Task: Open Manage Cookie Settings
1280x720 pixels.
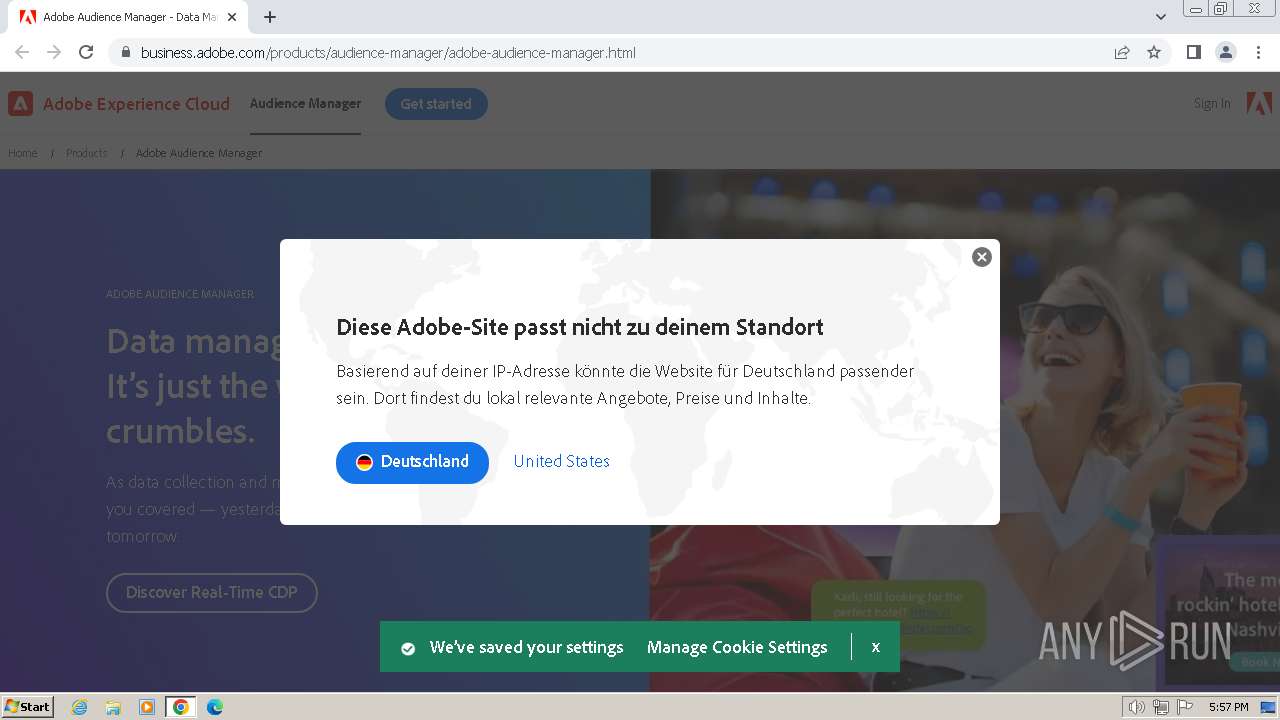Action: pyautogui.click(x=737, y=647)
